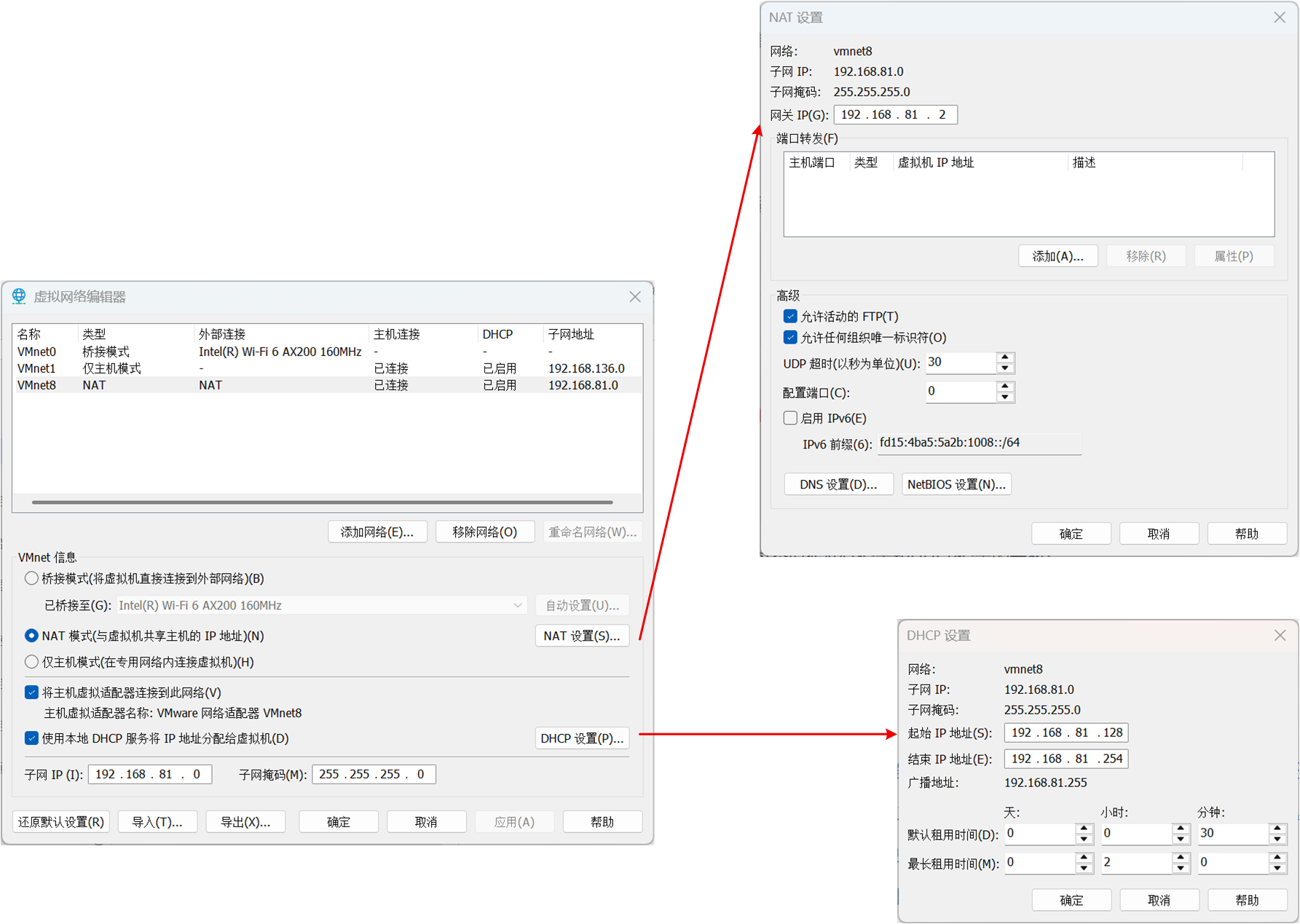Select 仅主机模式 radio button
The height and width of the screenshot is (924, 1300).
coord(31,662)
